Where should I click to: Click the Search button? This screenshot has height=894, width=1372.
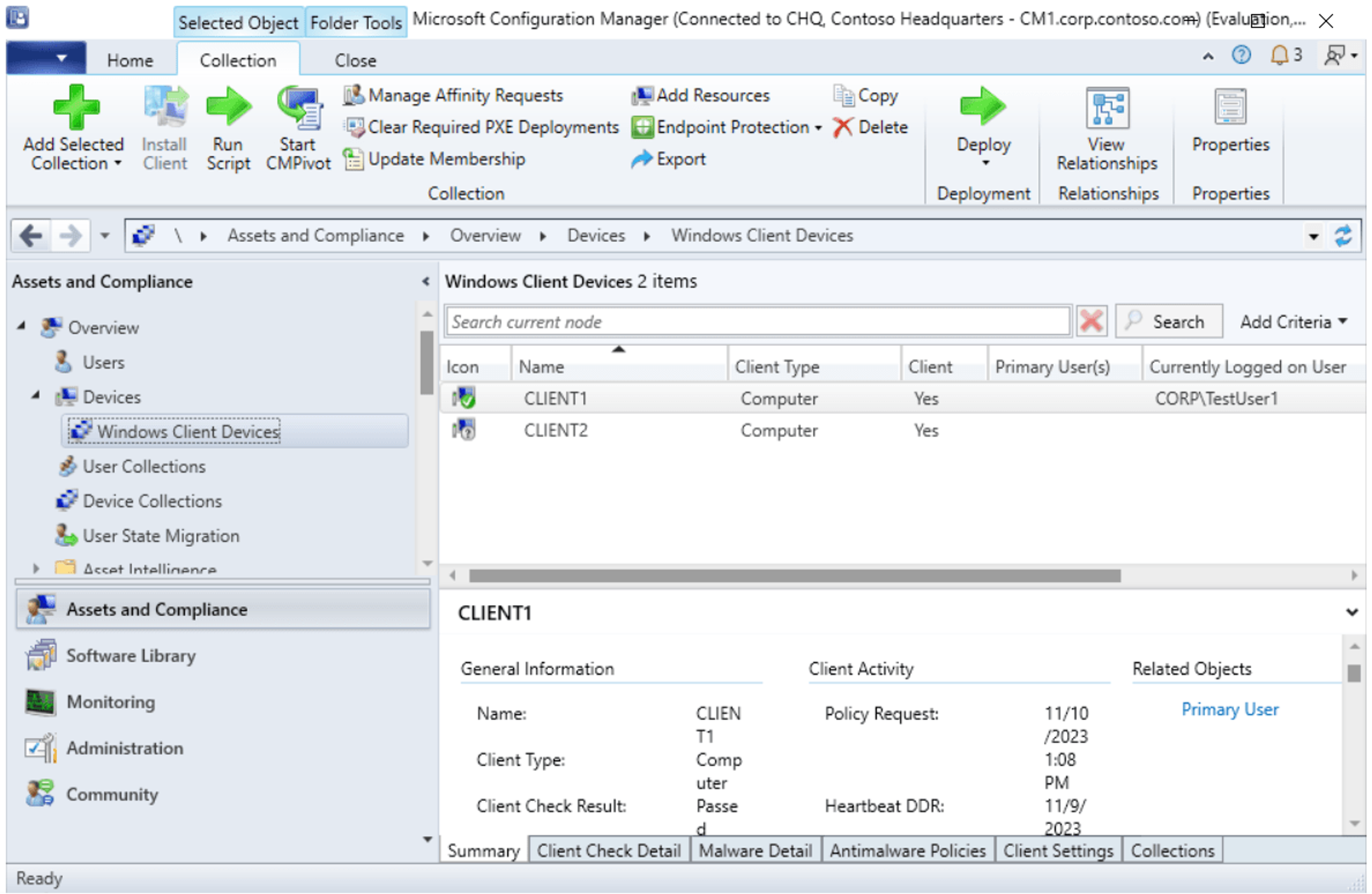pos(1169,322)
